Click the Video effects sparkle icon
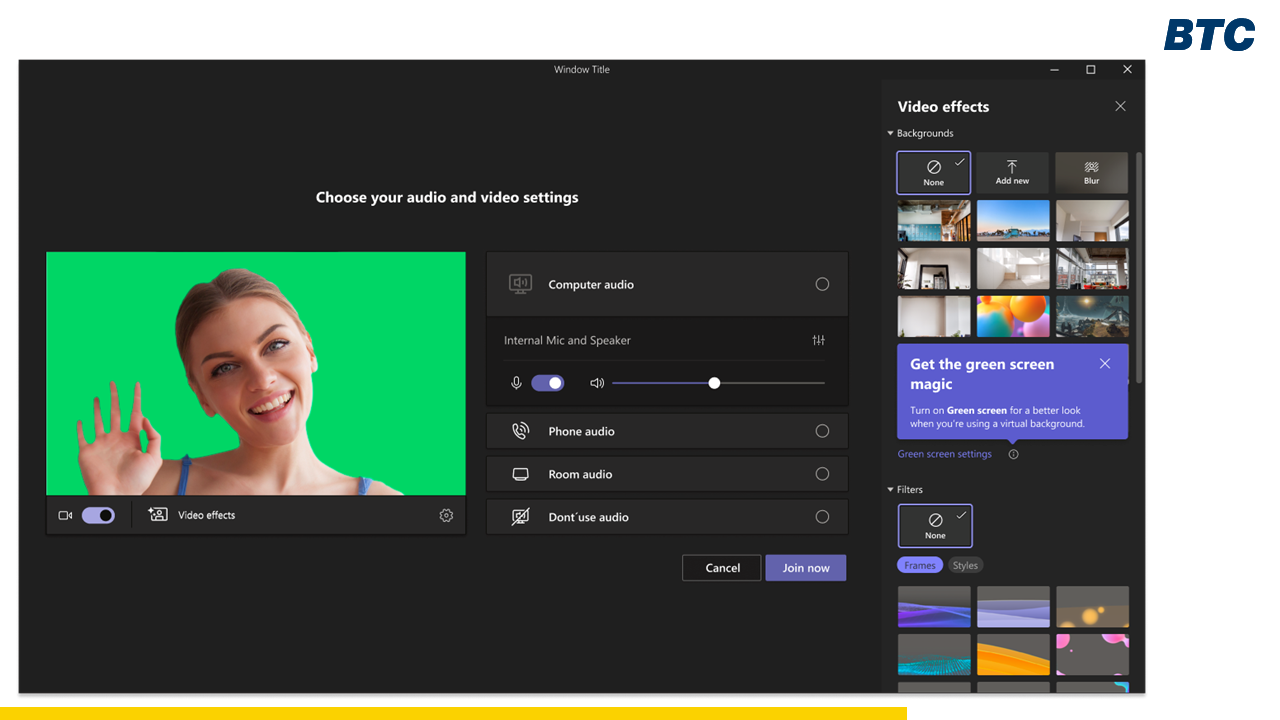The width and height of the screenshot is (1280, 720). coord(158,515)
